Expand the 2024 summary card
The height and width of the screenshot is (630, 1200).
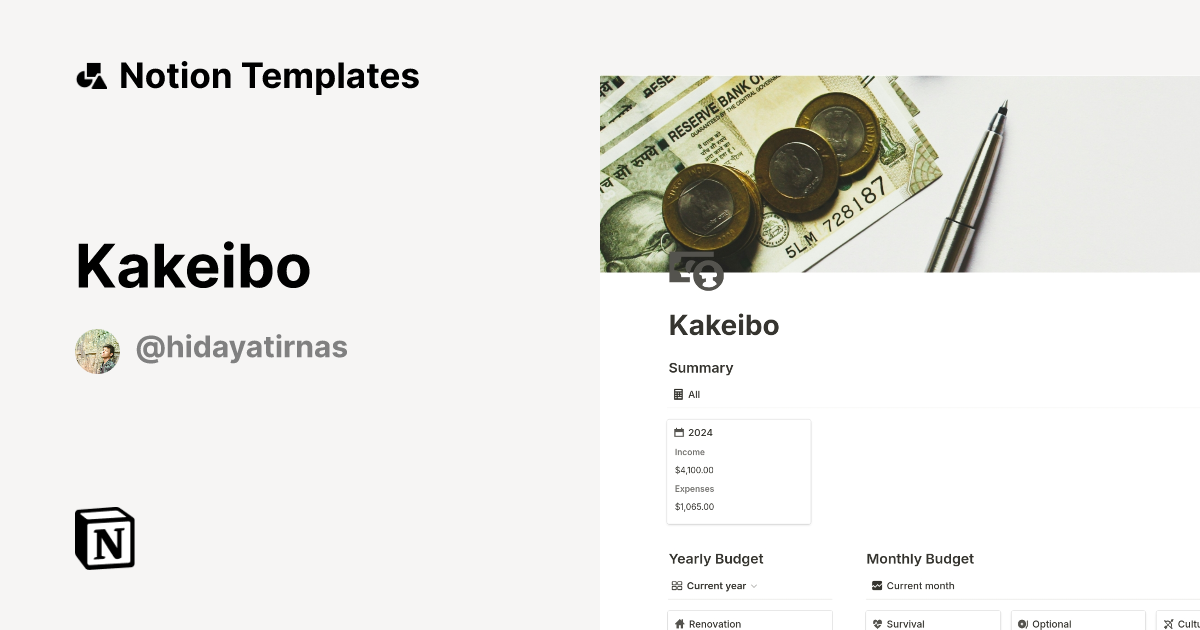click(739, 470)
